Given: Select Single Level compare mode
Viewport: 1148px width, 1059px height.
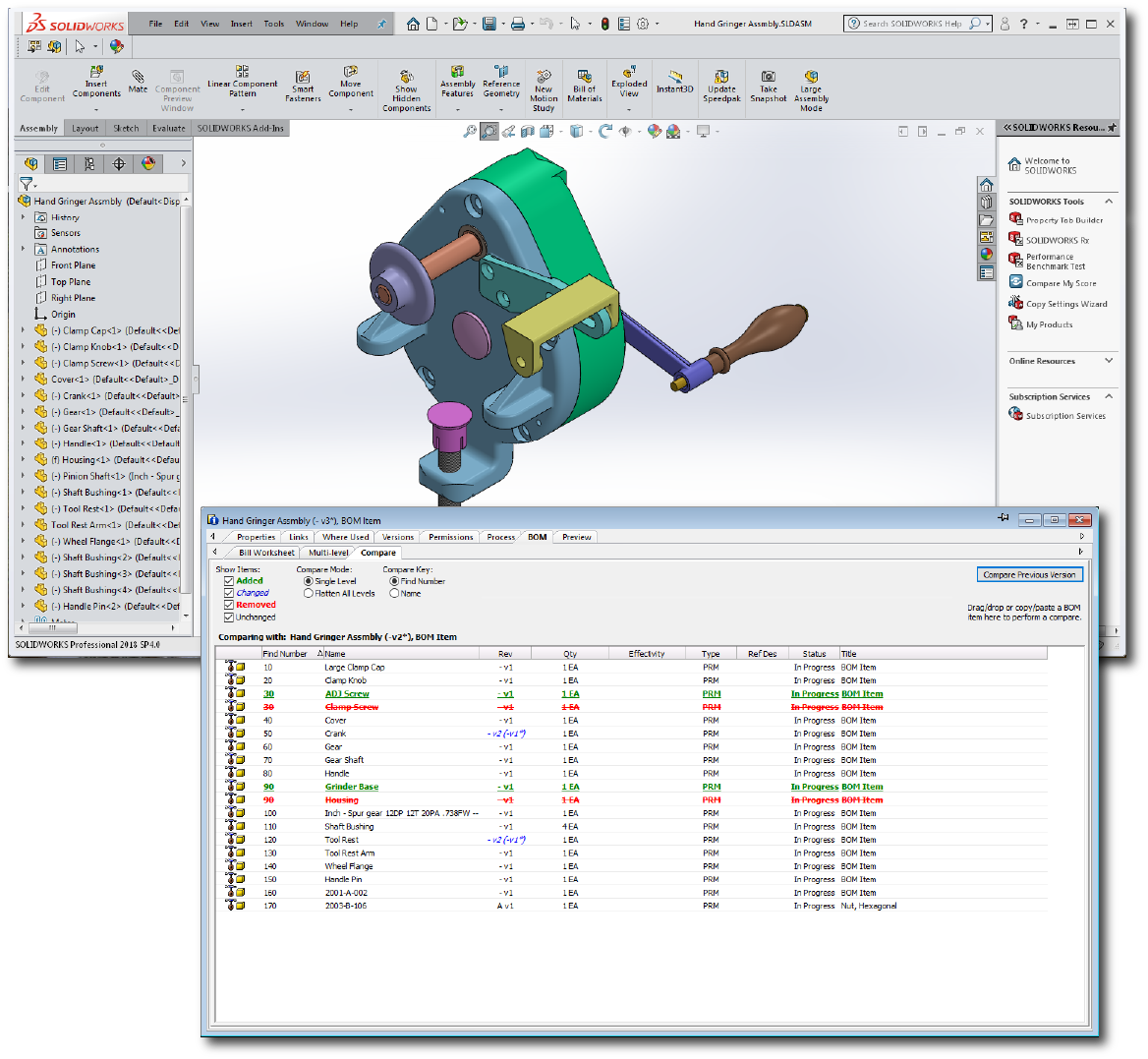Looking at the screenshot, I should click(x=309, y=581).
